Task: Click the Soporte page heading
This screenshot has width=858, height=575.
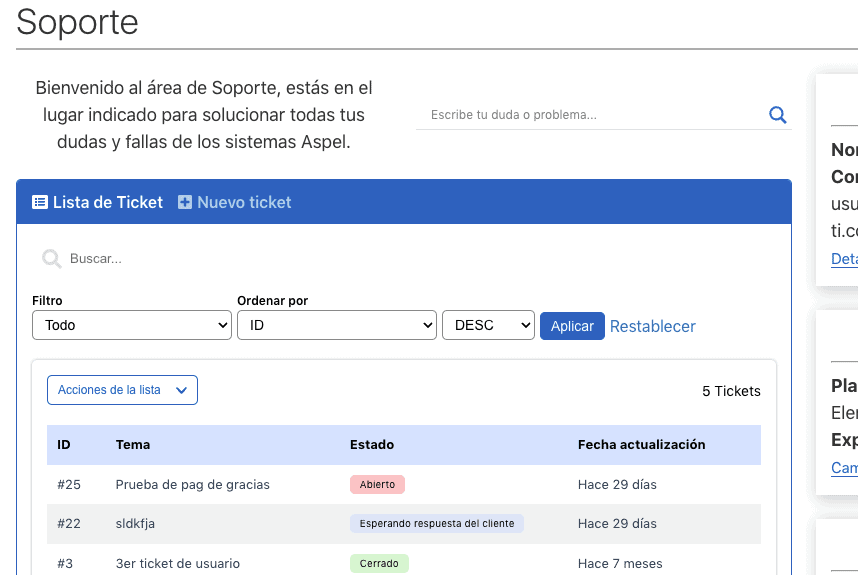Action: tap(77, 22)
